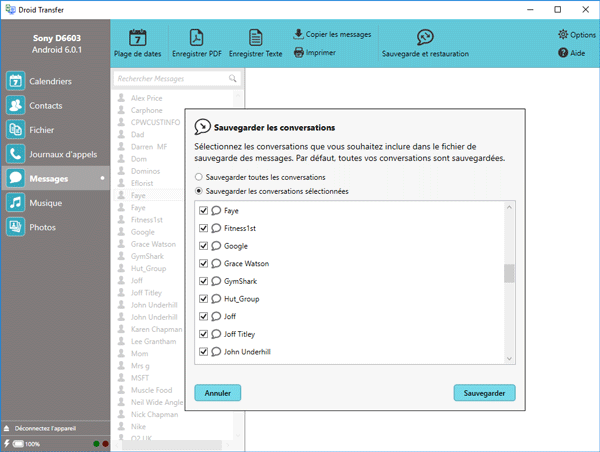Open Musique in the sidebar
This screenshot has width=600, height=452.
[55, 202]
